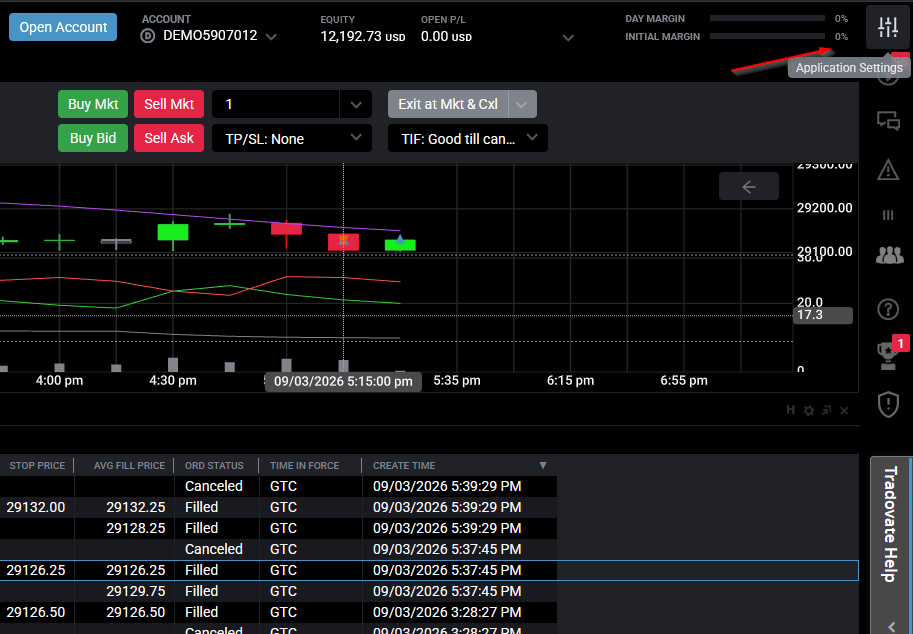Open the TP/SL: None dropdown
913x634 pixels.
tap(292, 139)
